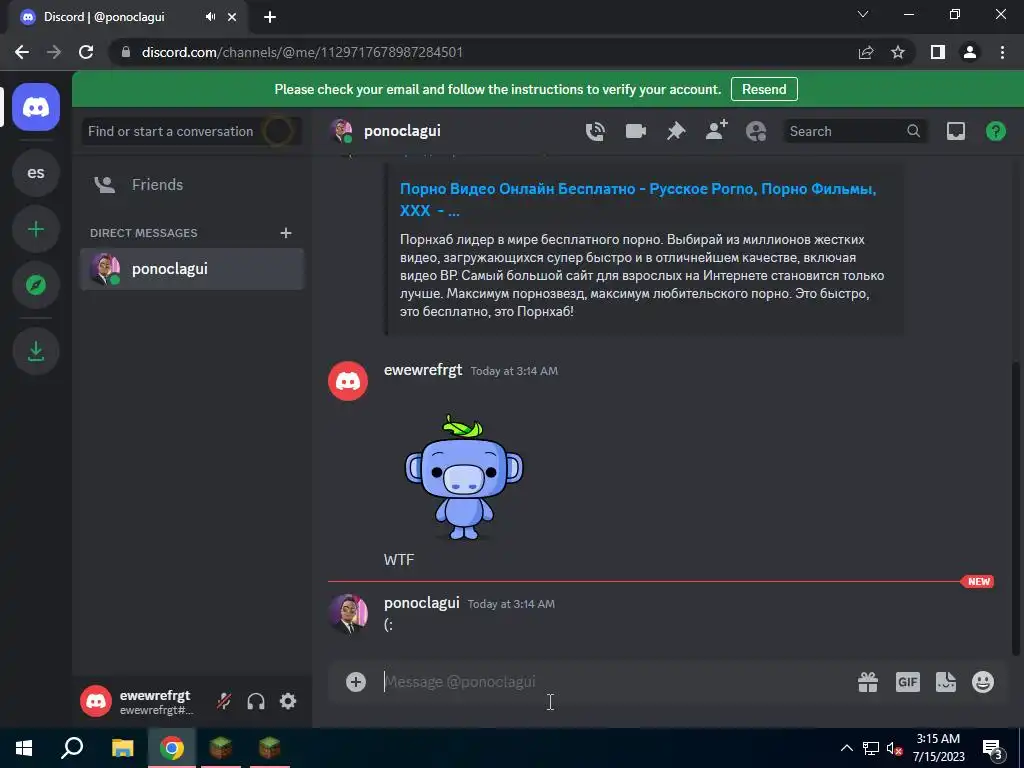Create a new DM with plus
The image size is (1024, 768).
[285, 233]
